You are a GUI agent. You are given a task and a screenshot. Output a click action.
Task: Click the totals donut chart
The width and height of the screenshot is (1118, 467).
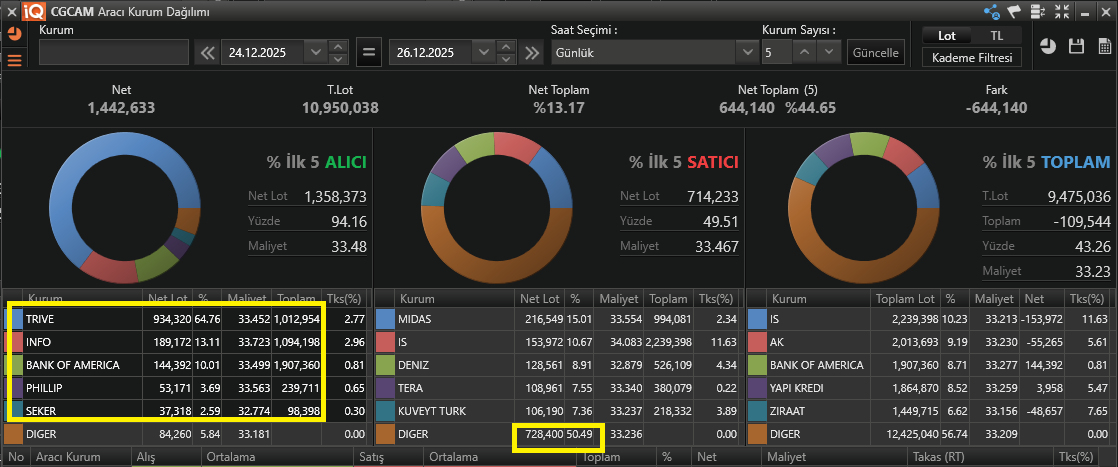point(865,207)
